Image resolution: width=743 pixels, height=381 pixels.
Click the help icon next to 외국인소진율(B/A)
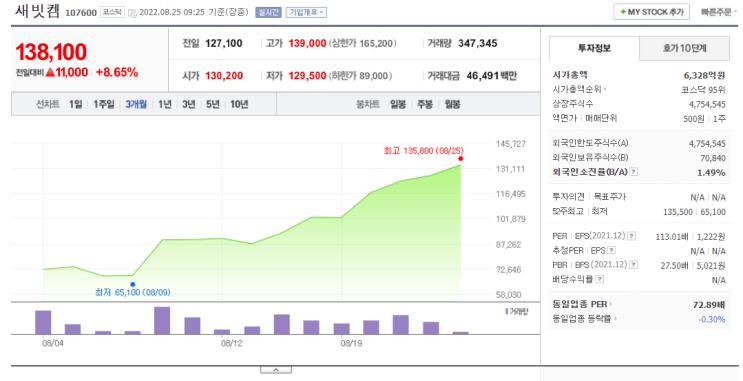tap(634, 172)
